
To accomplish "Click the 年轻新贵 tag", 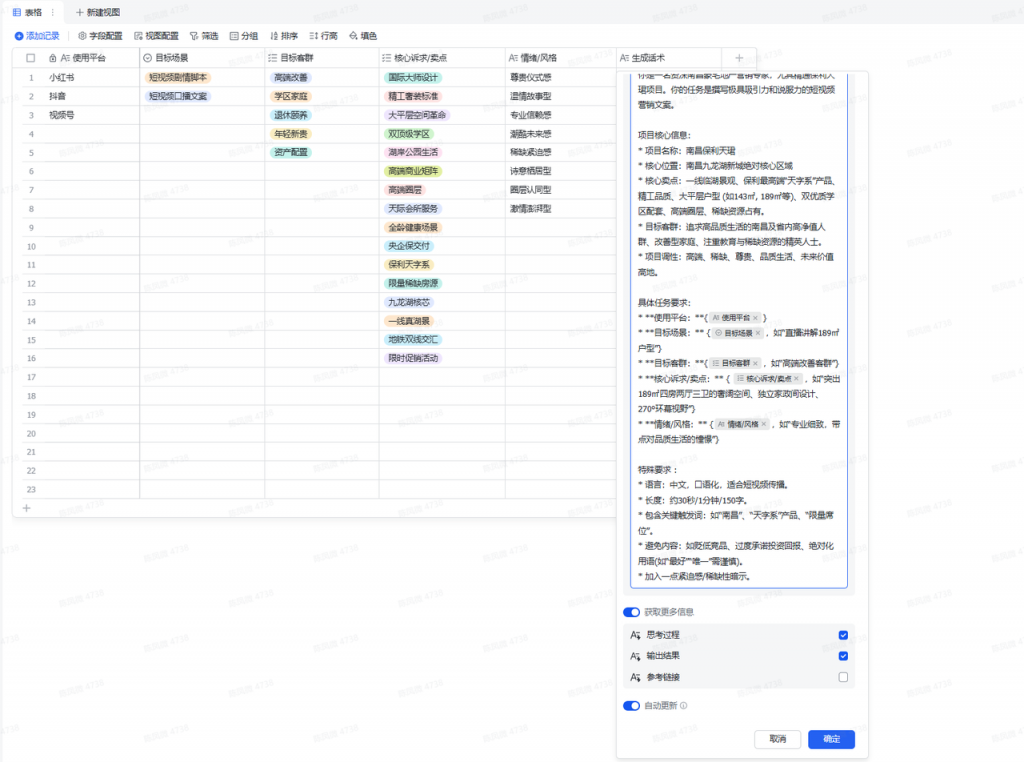I will point(291,134).
